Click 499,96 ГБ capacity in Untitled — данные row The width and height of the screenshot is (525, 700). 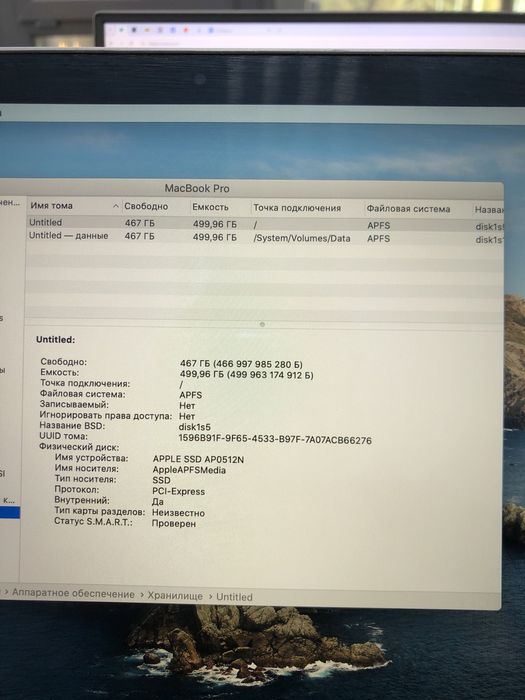215,238
